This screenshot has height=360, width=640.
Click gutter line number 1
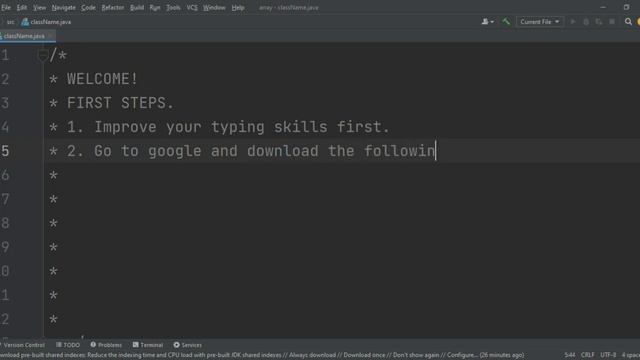5,55
